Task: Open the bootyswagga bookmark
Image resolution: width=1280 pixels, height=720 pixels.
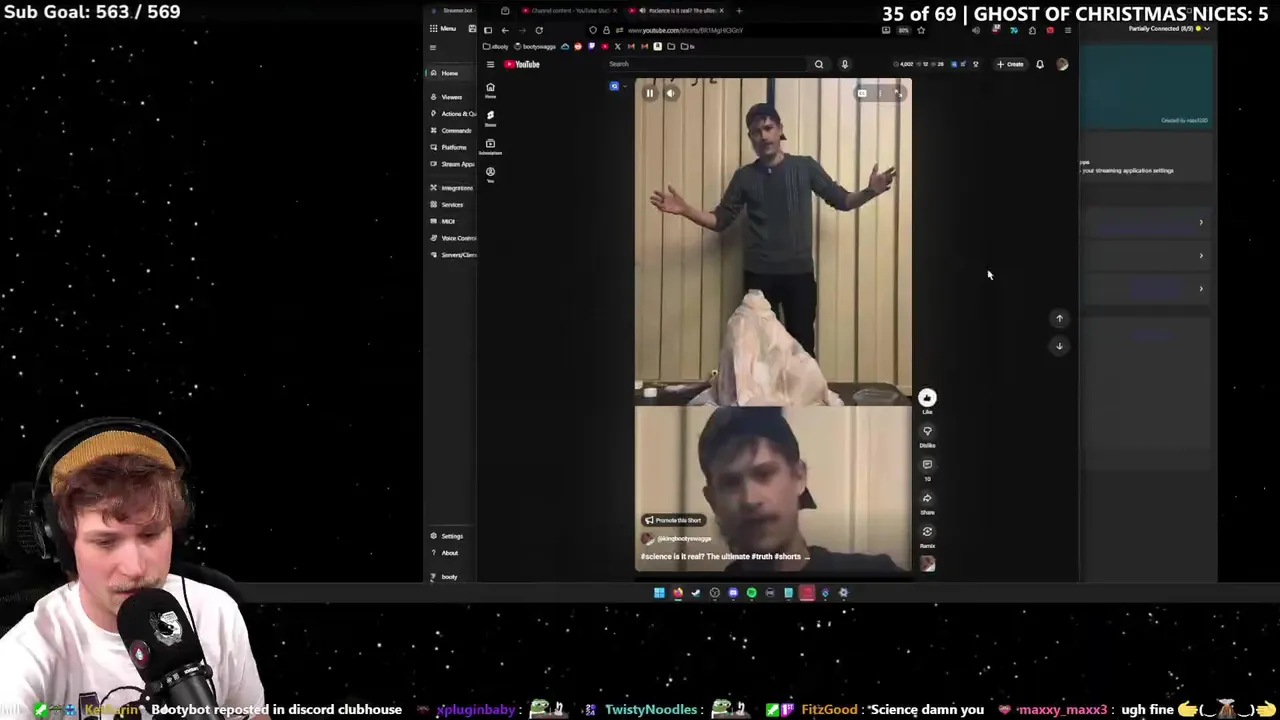Action: [x=535, y=46]
